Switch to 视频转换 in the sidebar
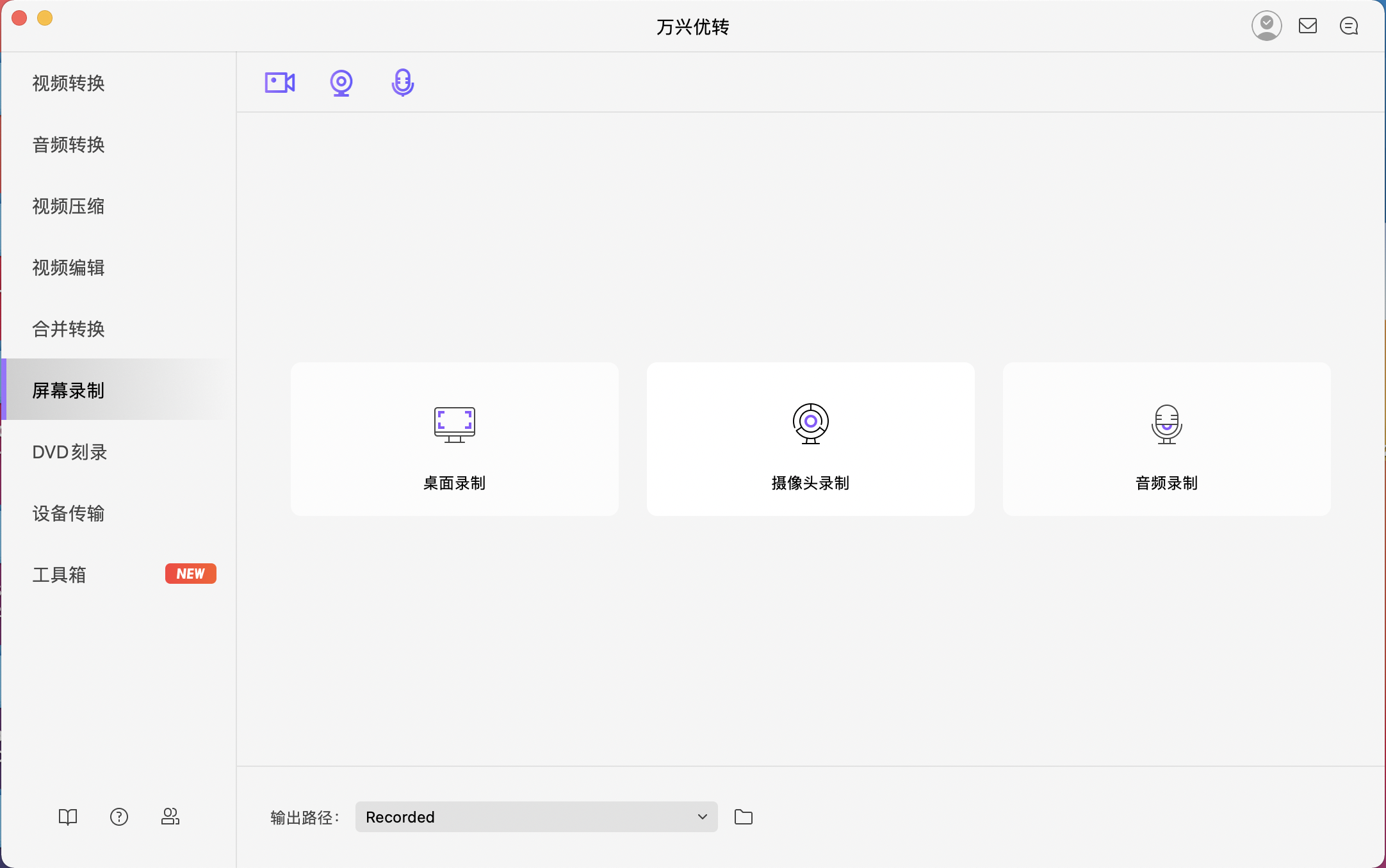This screenshot has height=868, width=1386. (69, 83)
